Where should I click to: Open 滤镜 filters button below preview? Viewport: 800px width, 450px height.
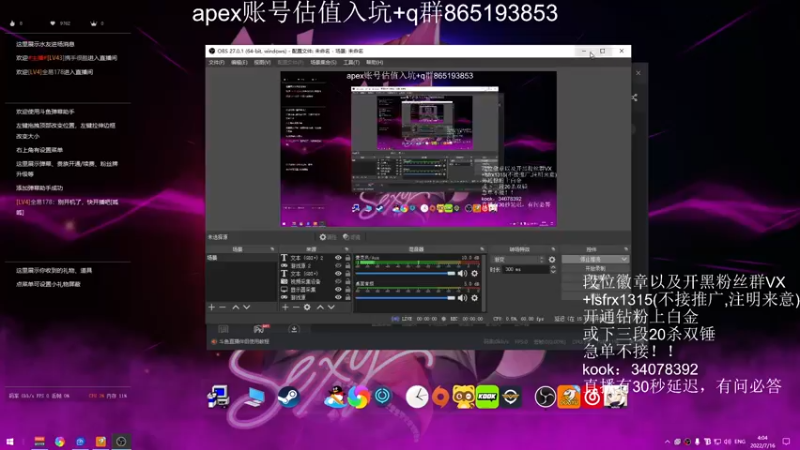point(352,237)
